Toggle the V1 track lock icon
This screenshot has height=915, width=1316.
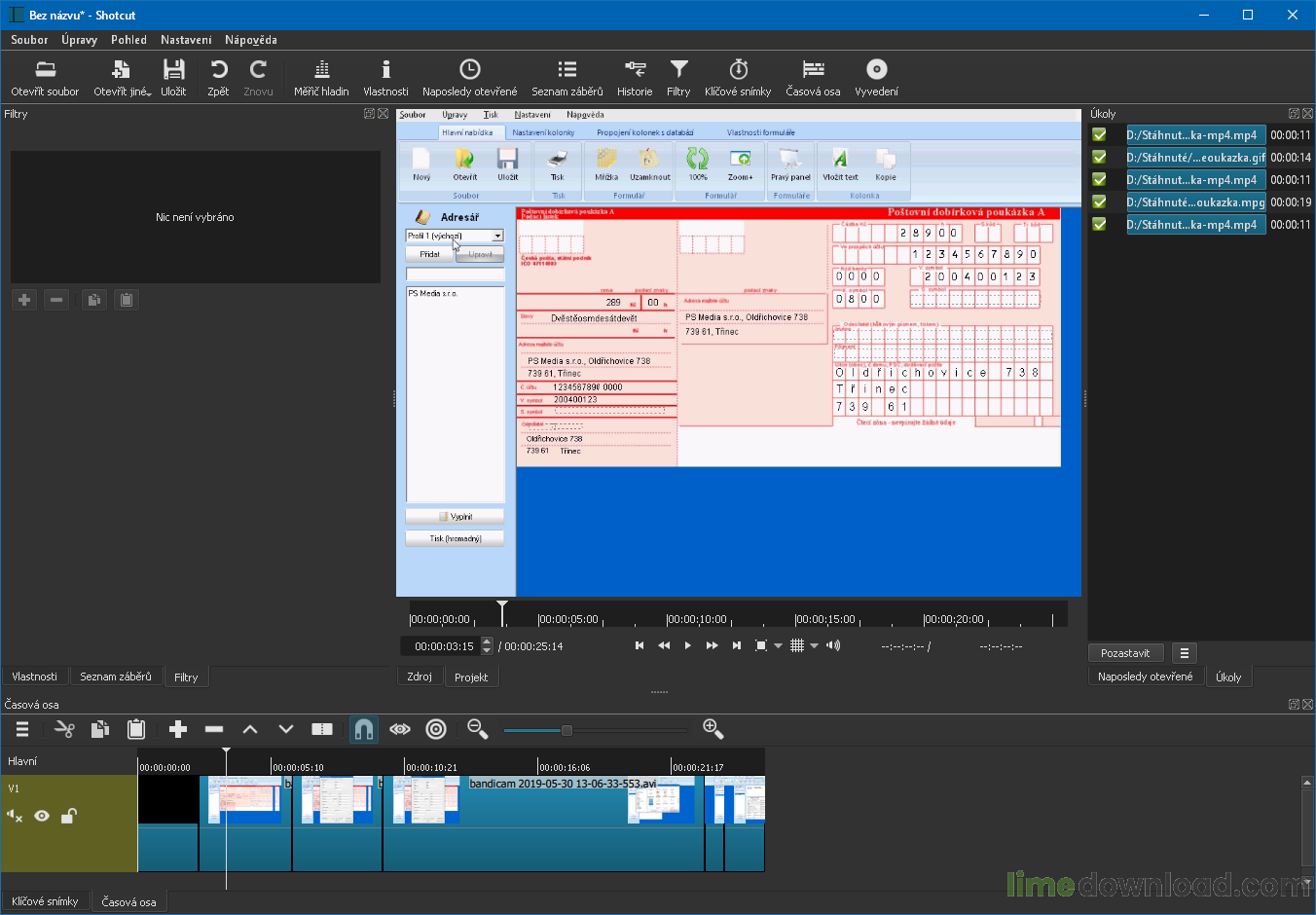(x=69, y=816)
